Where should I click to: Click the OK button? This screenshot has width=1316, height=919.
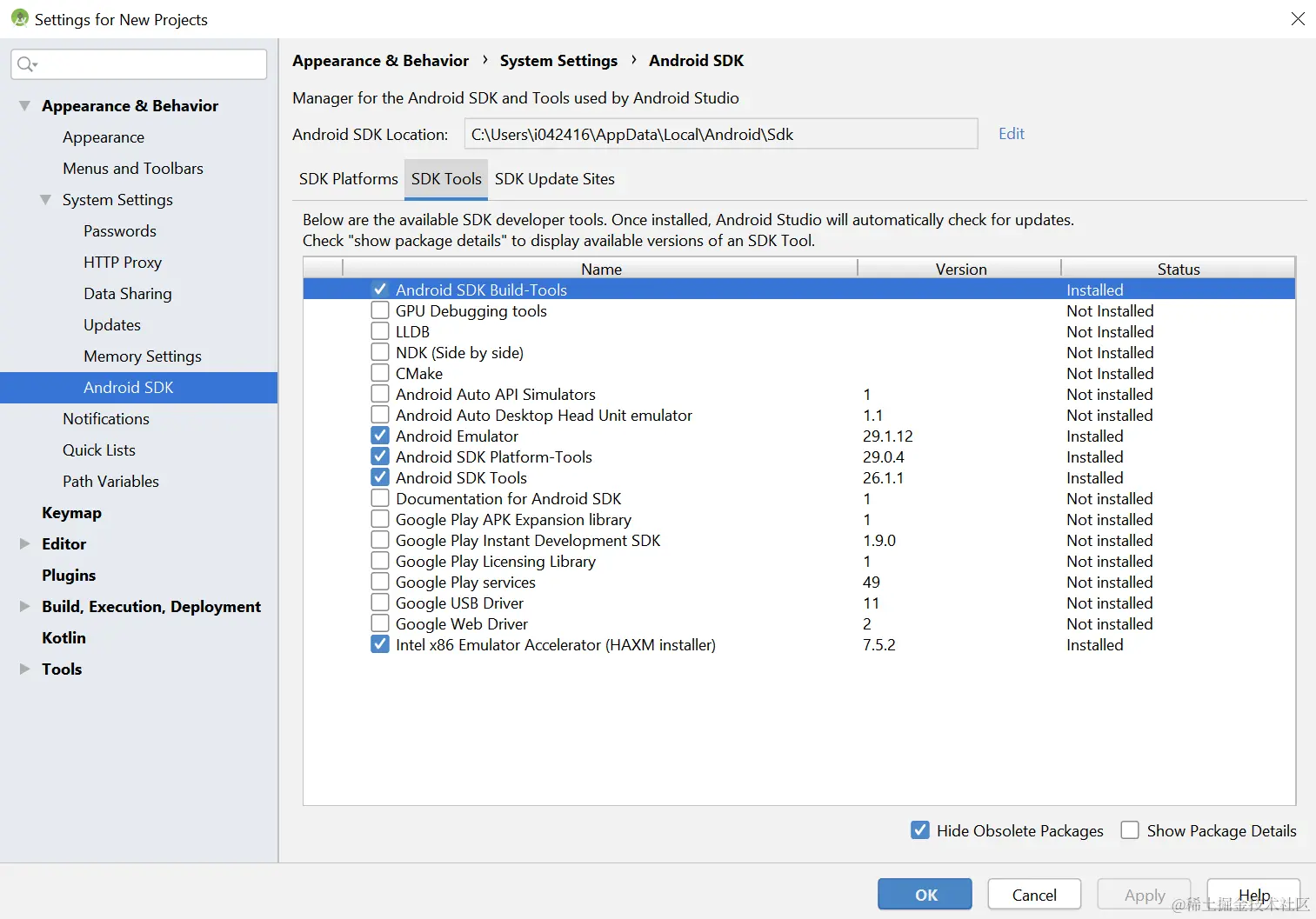(925, 895)
